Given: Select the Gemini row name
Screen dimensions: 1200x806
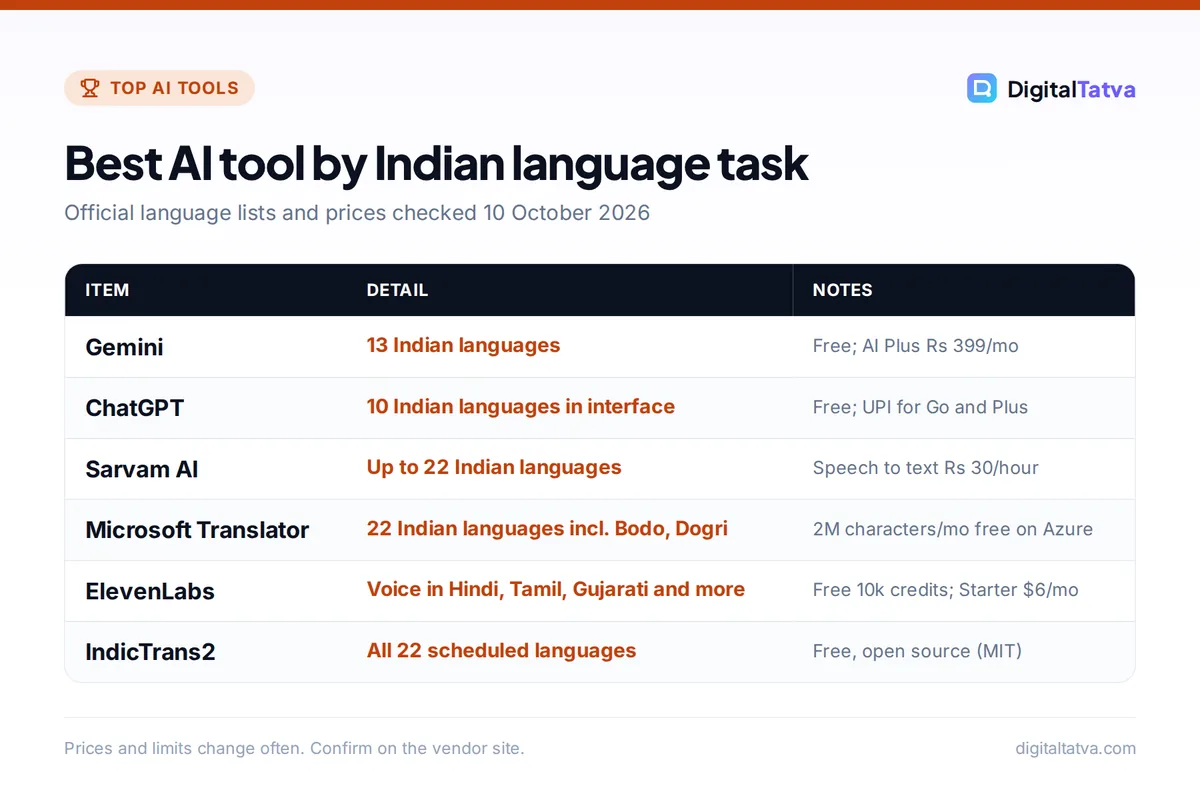Looking at the screenshot, I should pyautogui.click(x=124, y=347).
